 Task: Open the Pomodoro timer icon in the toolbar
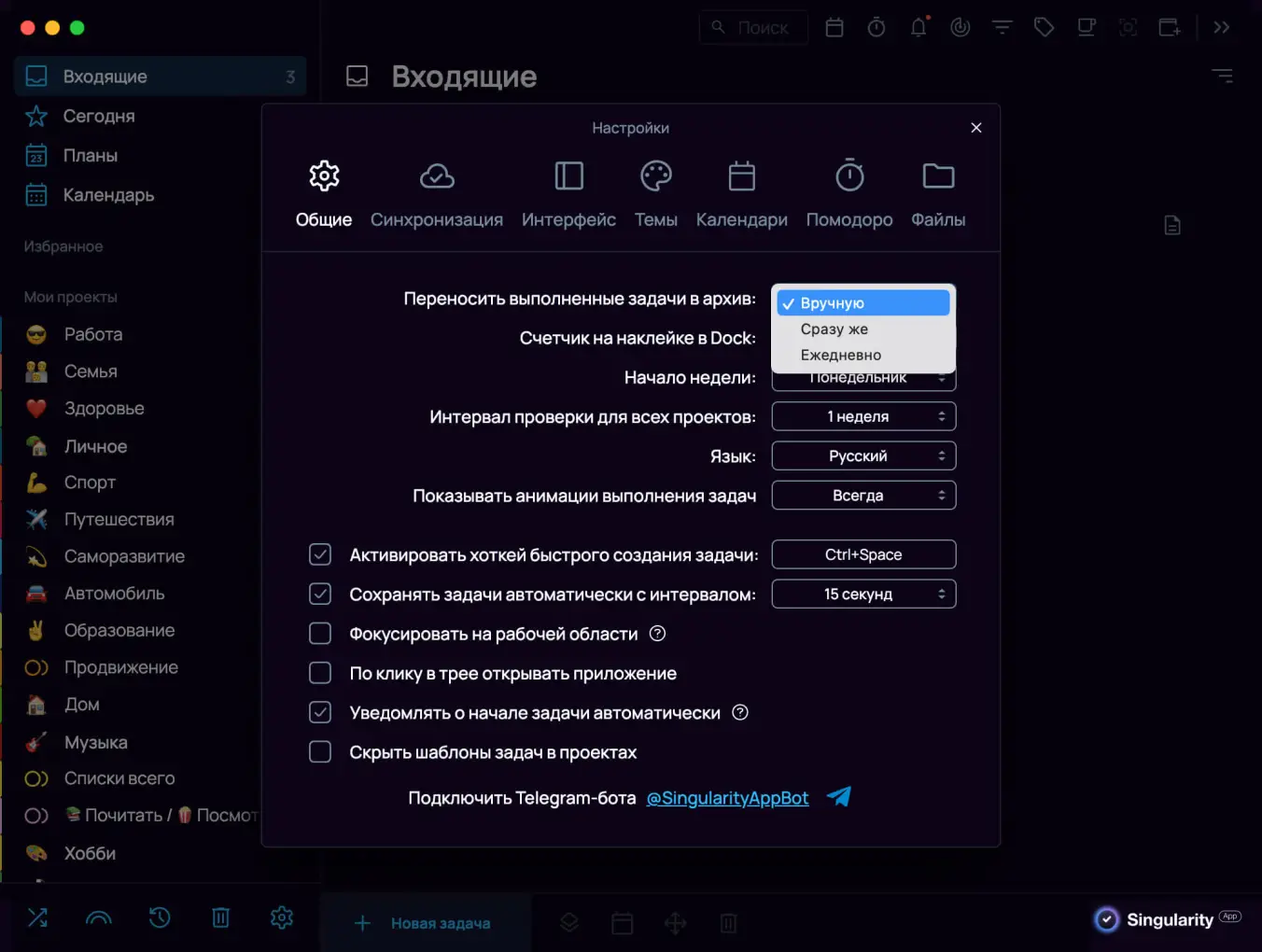coord(876,27)
